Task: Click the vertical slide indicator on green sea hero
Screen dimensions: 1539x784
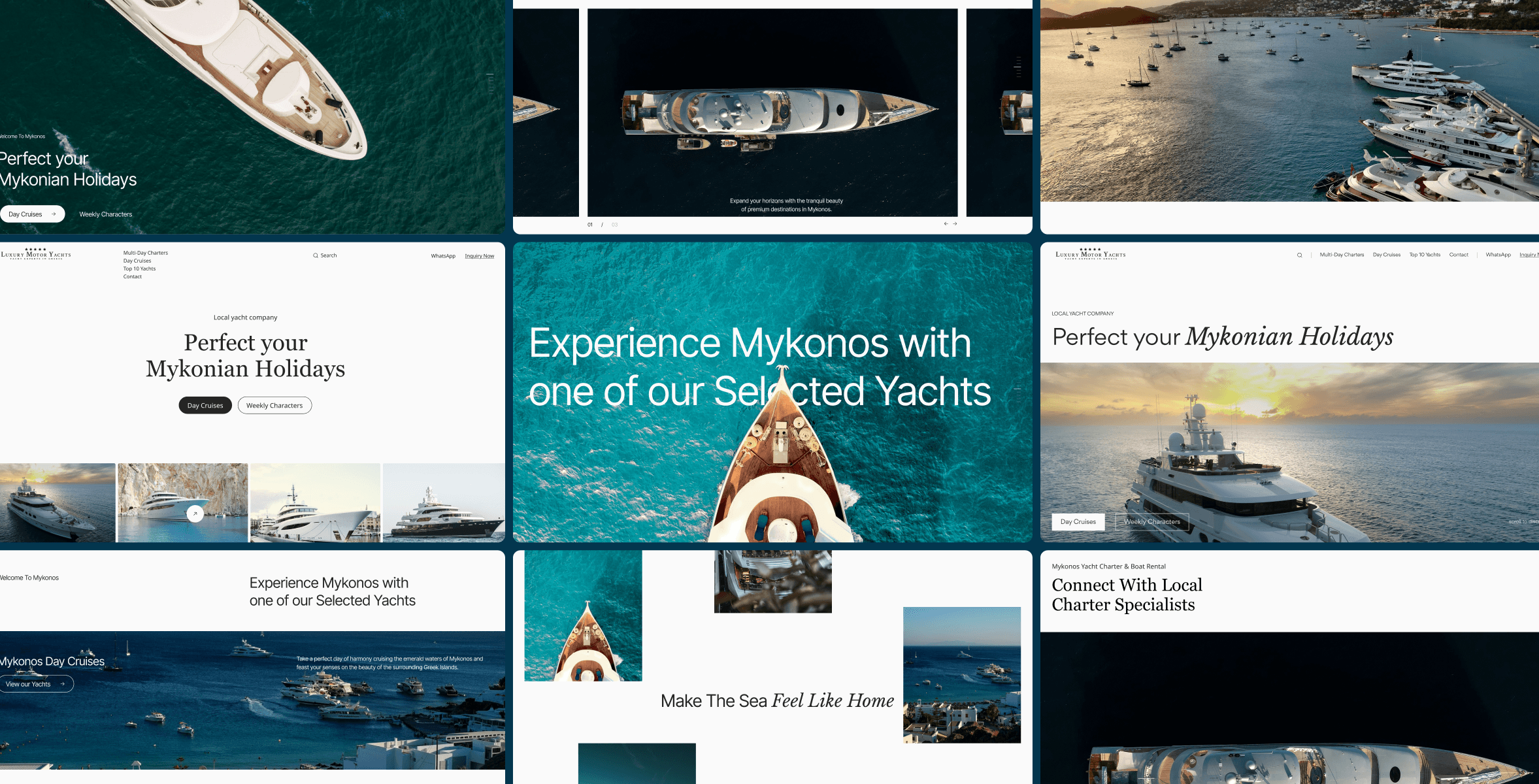Action: pos(490,84)
